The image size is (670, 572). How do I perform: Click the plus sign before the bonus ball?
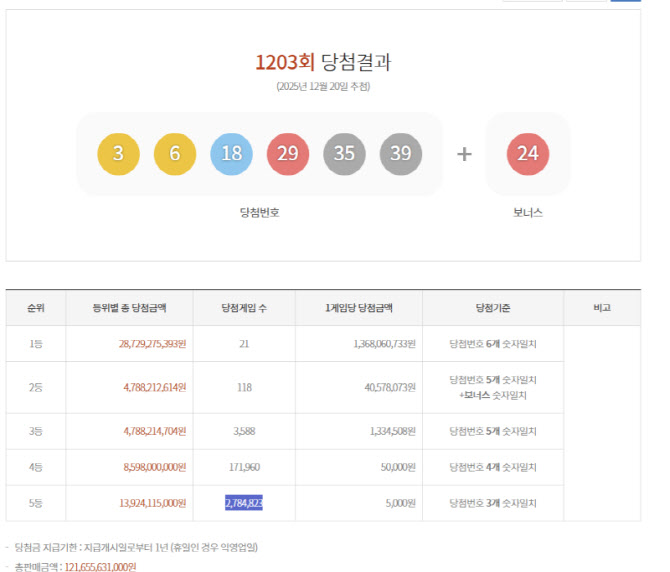pyautogui.click(x=464, y=154)
